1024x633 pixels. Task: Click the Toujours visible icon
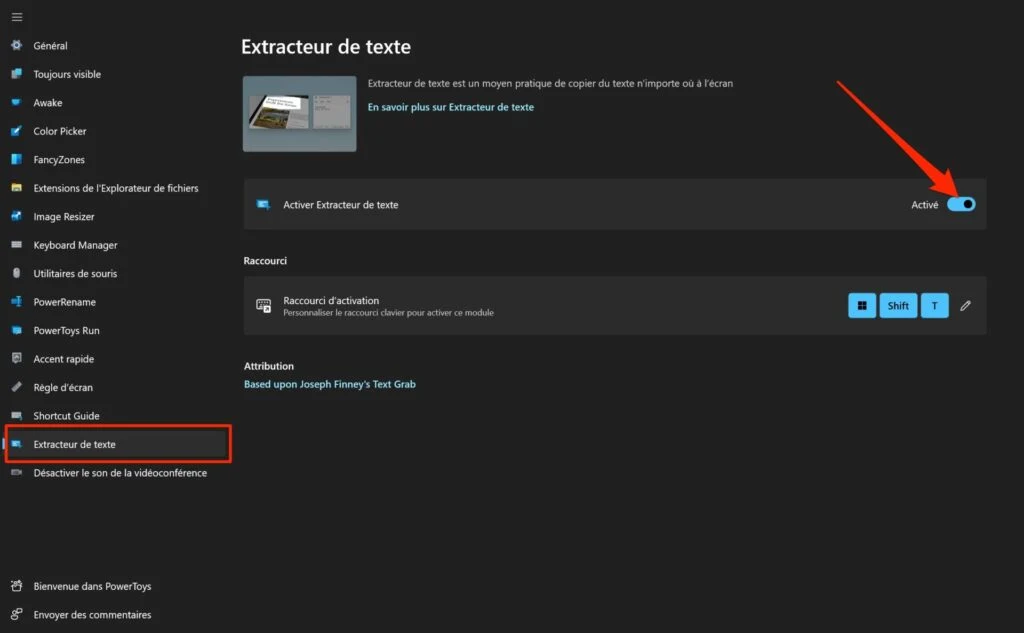coord(17,74)
